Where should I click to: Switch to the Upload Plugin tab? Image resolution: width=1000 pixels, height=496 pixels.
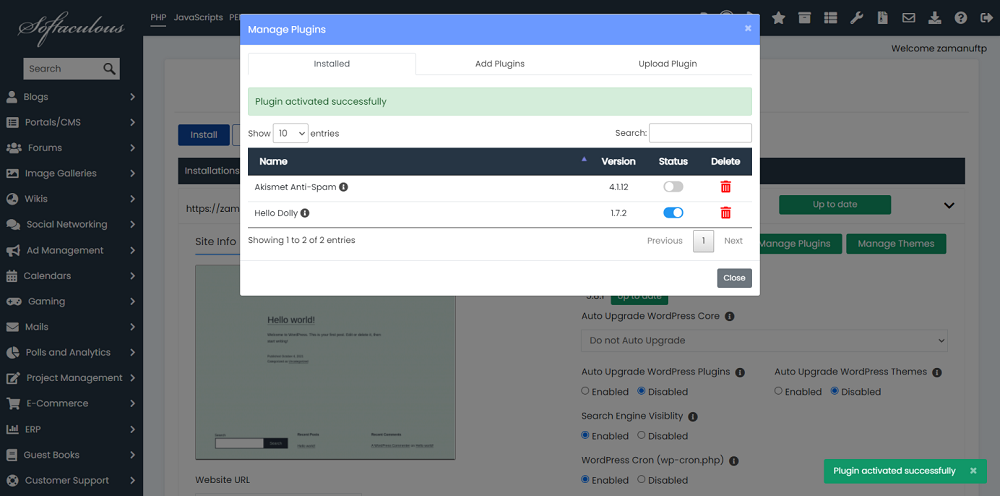[x=668, y=64]
